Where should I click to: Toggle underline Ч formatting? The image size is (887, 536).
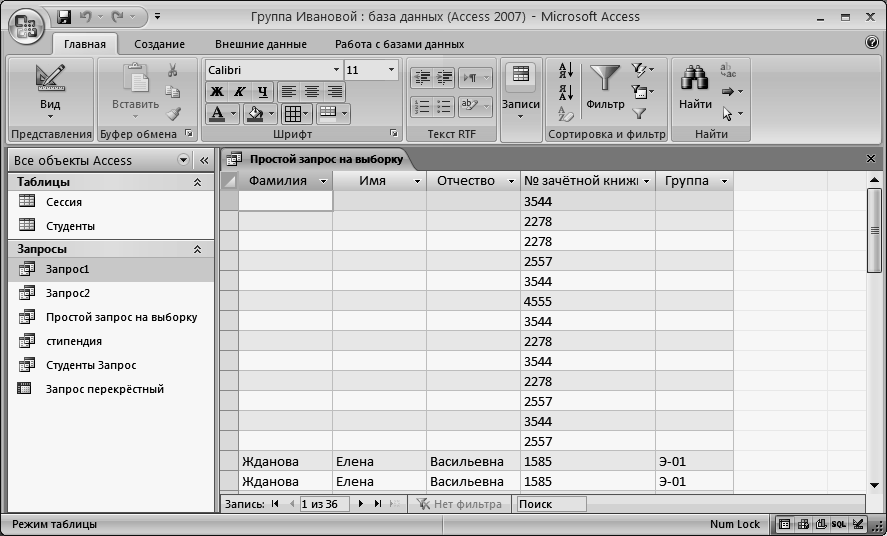(262, 91)
